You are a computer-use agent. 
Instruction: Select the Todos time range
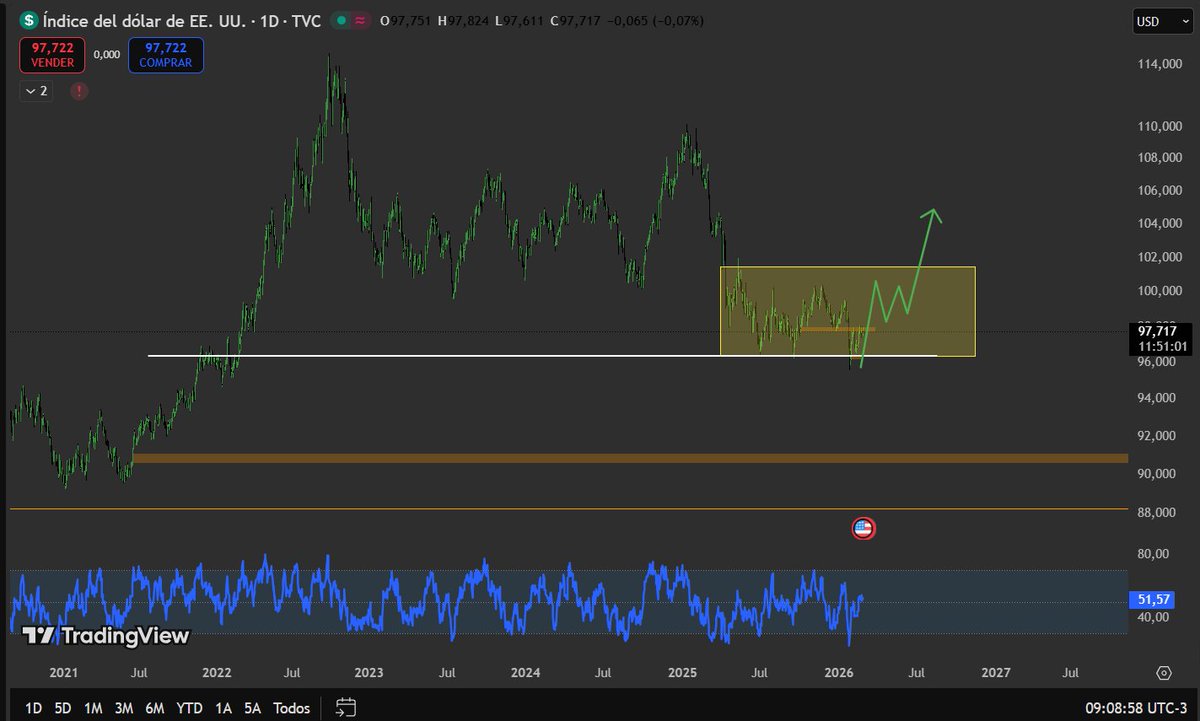point(291,708)
